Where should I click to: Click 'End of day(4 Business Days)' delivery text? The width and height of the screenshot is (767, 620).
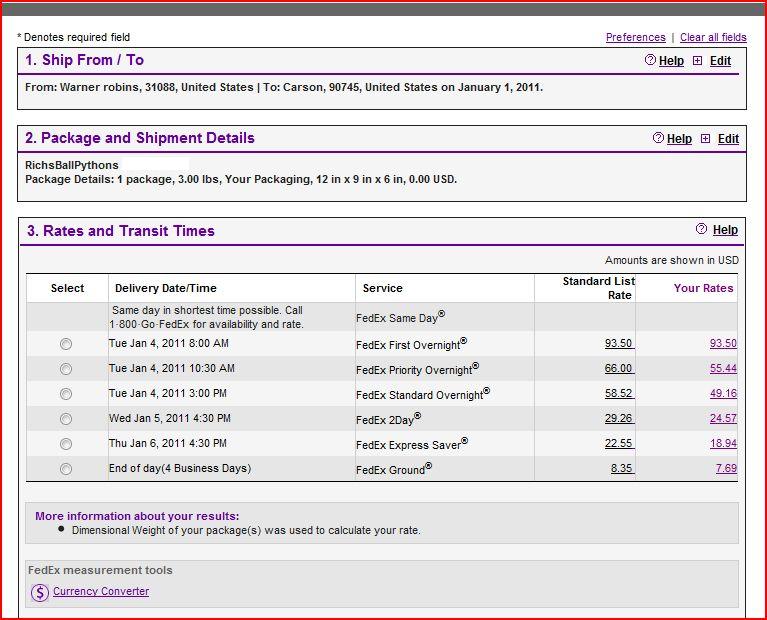(180, 468)
